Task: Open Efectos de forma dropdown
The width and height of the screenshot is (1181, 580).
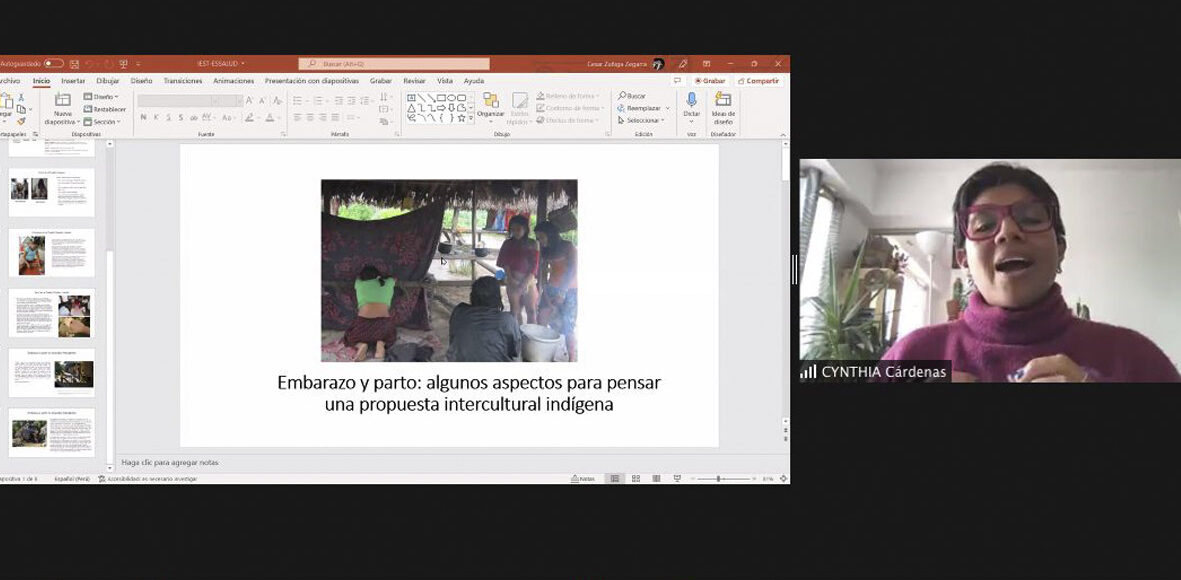Action: coord(569,121)
